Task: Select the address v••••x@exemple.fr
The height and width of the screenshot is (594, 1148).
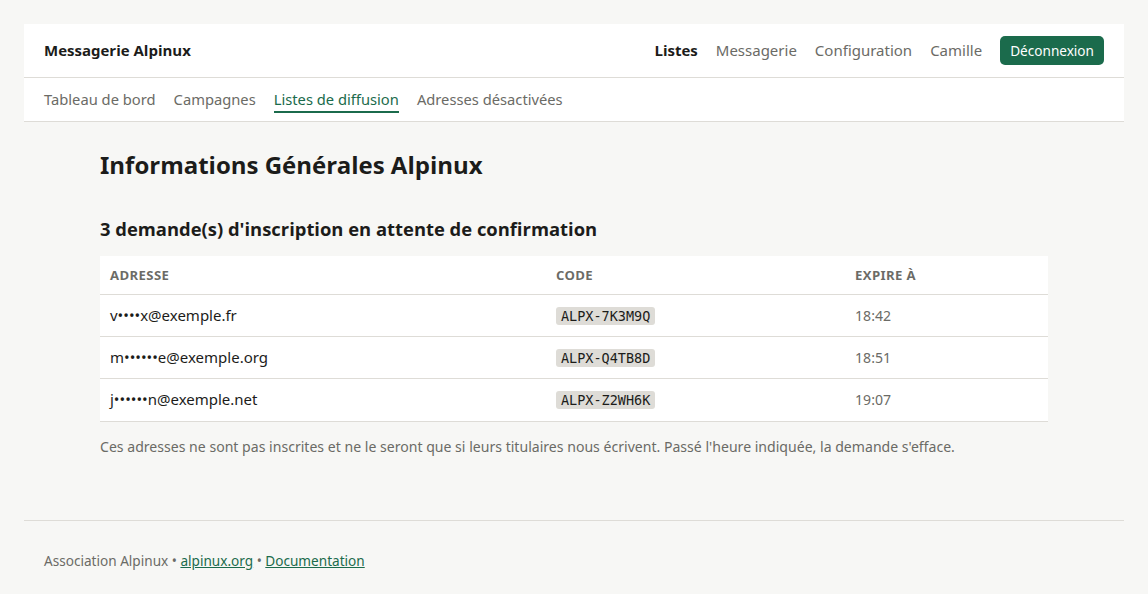Action: (x=173, y=316)
